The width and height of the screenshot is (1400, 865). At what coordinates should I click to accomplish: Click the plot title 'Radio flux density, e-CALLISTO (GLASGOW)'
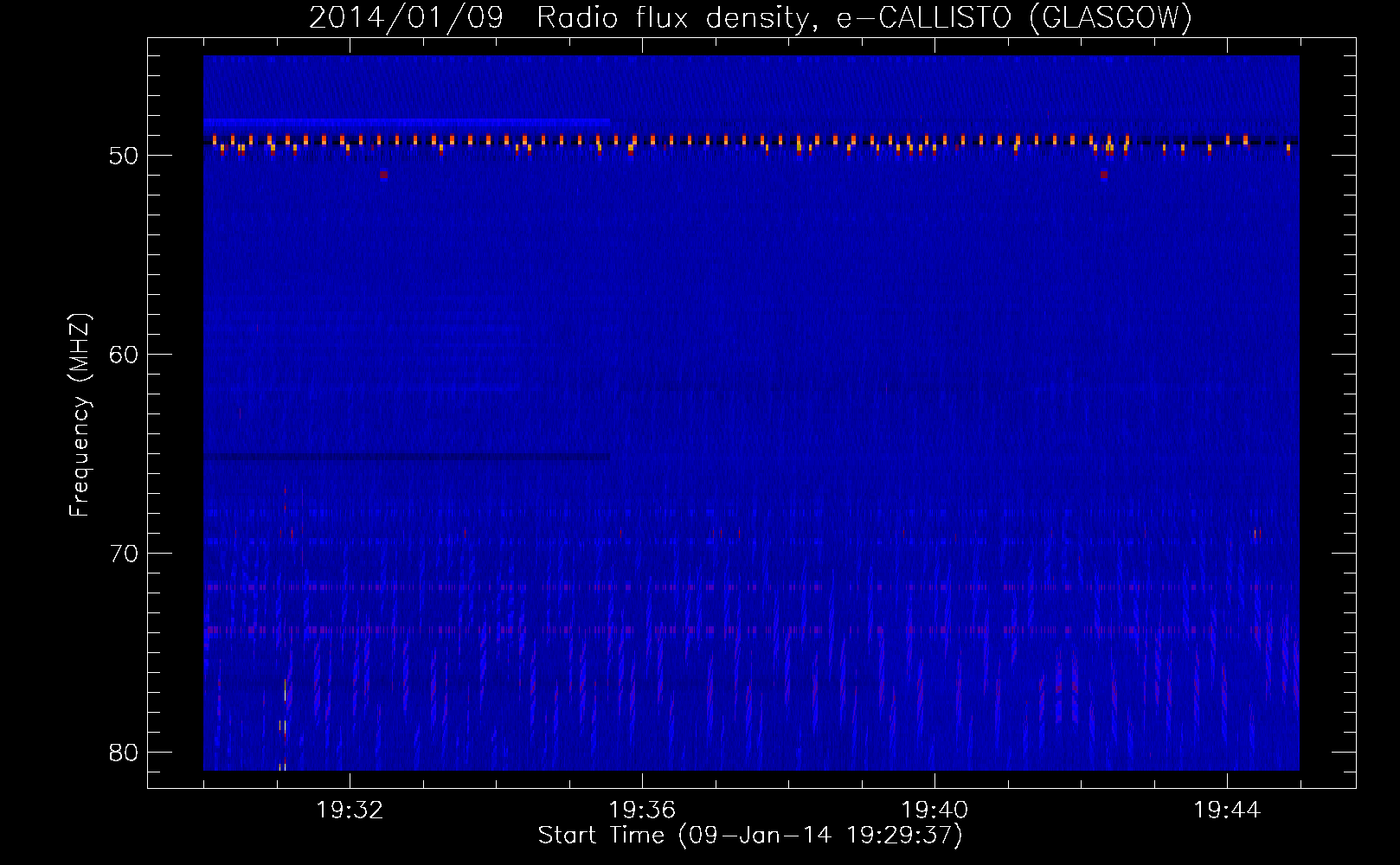click(864, 17)
